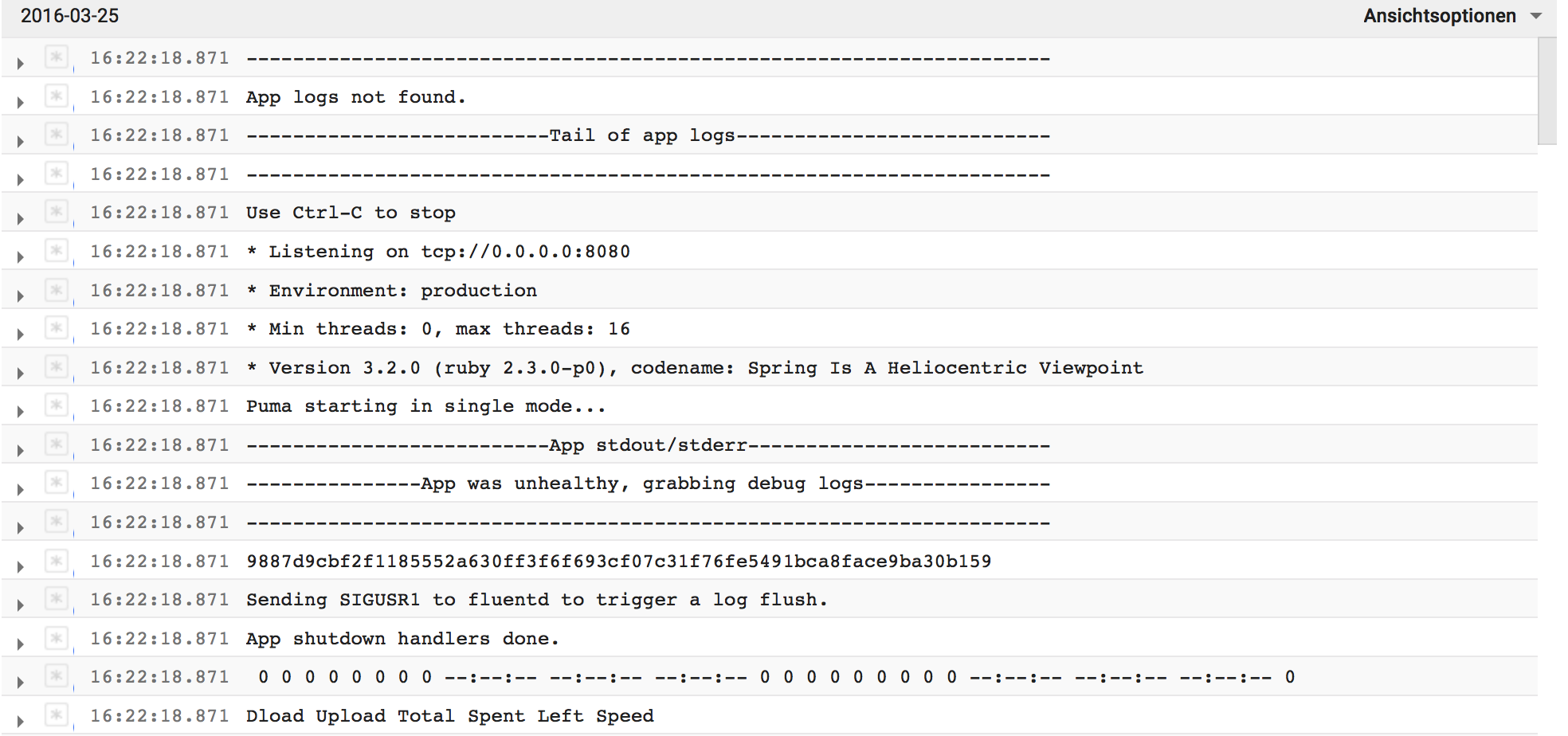
Task: Click severity icon on "Min threads" log row
Action: click(x=56, y=329)
